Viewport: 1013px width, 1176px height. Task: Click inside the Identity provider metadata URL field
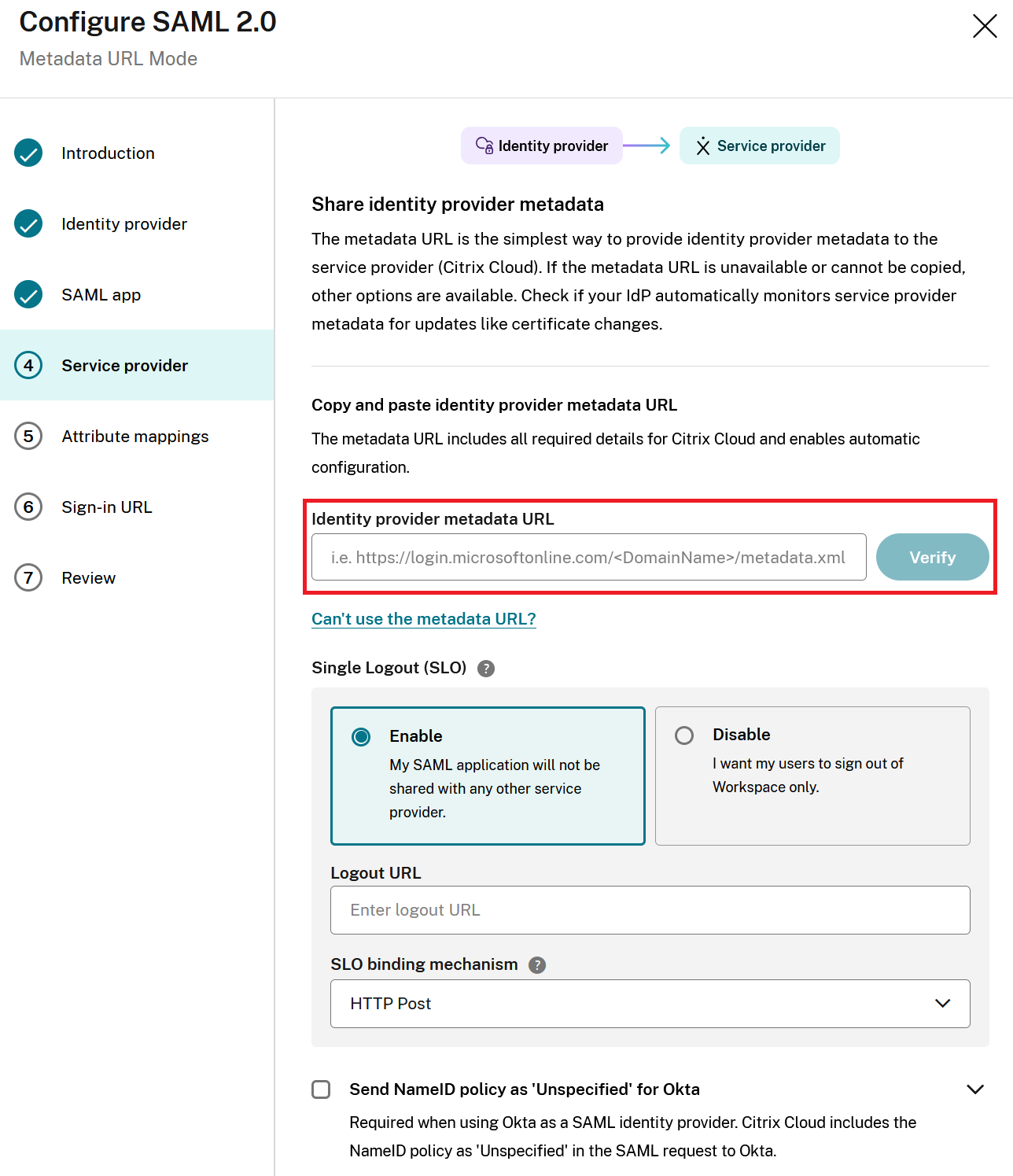(x=588, y=557)
